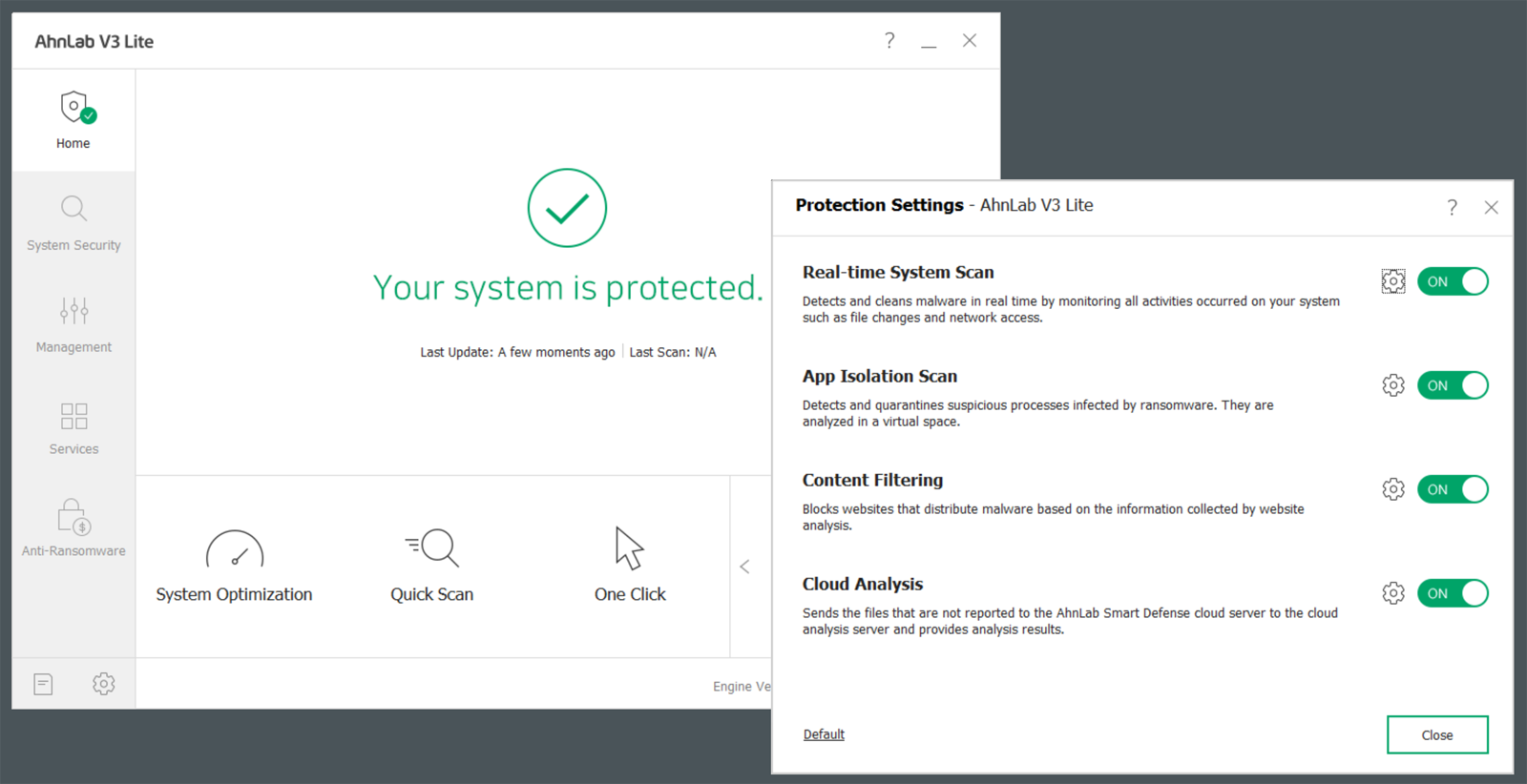Open Management section in the sidebar
This screenshot has width=1527, height=784.
[x=73, y=324]
